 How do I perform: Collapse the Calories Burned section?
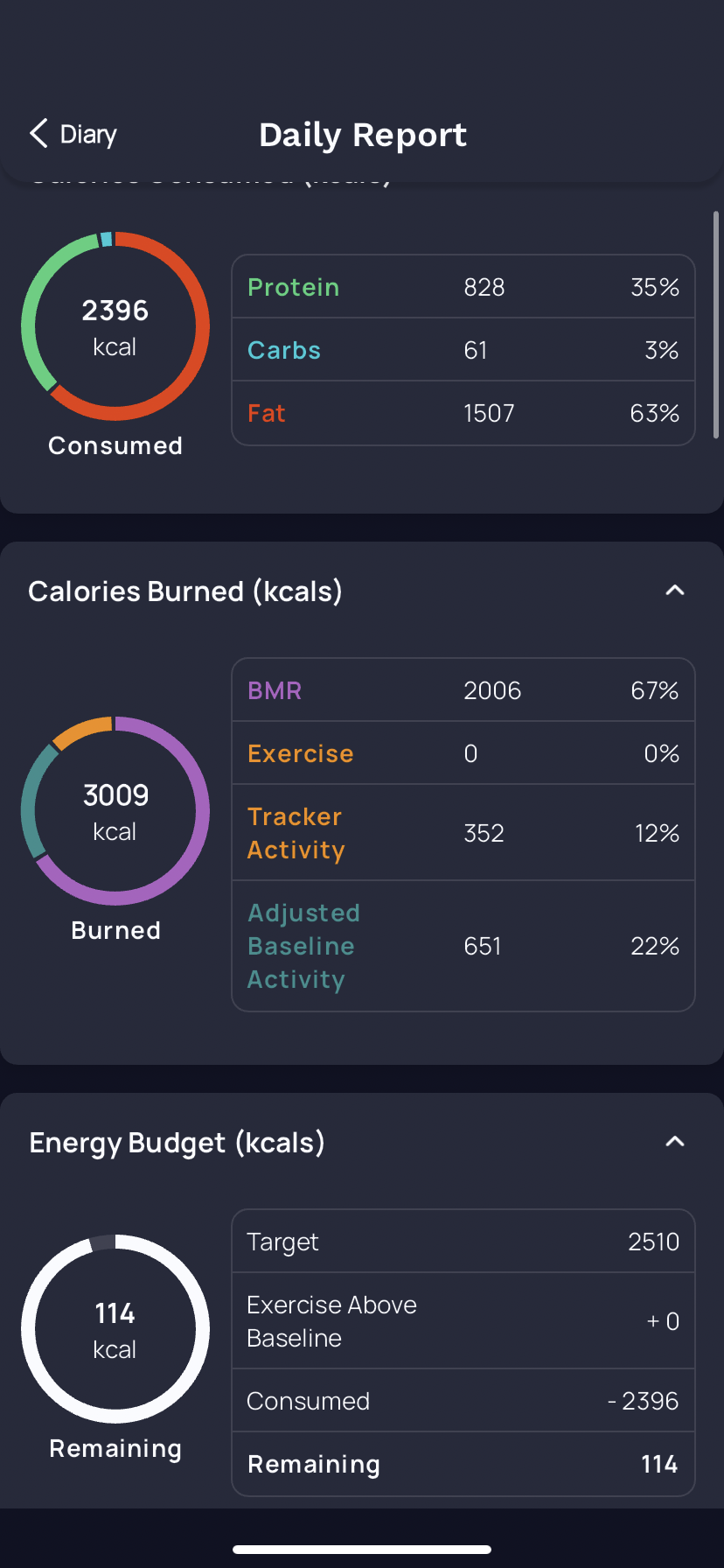coord(674,591)
